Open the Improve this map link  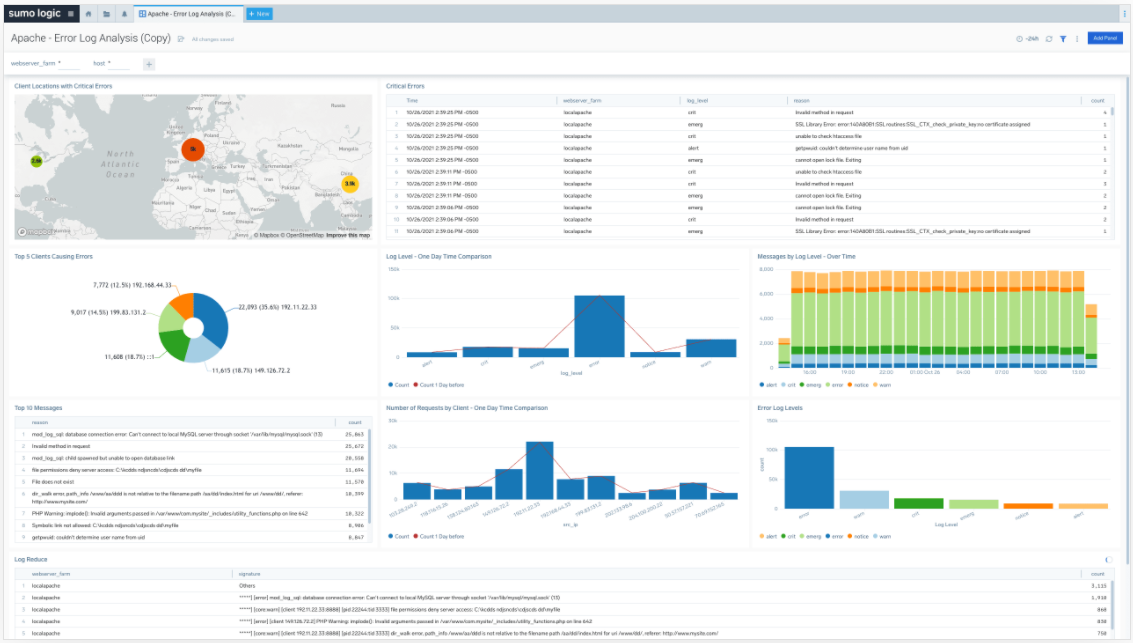(x=348, y=236)
